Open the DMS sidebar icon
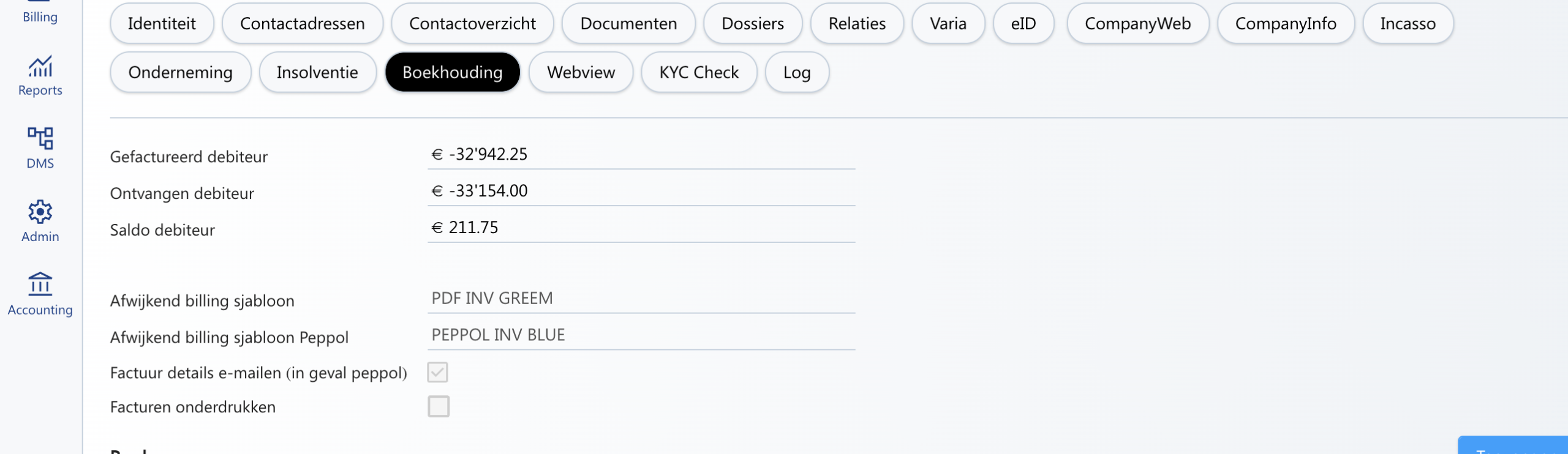 tap(40, 139)
